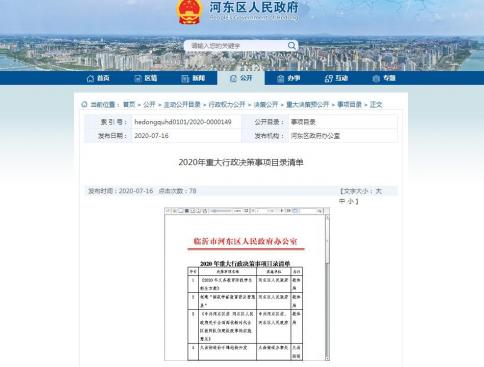The width and height of the screenshot is (484, 367).
Task: Click the search magnifier icon
Action: tap(291, 46)
